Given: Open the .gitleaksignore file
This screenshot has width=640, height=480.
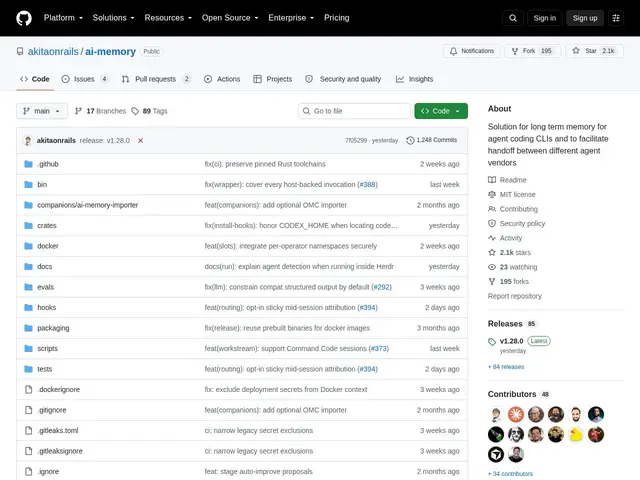Looking at the screenshot, I should coord(60,451).
